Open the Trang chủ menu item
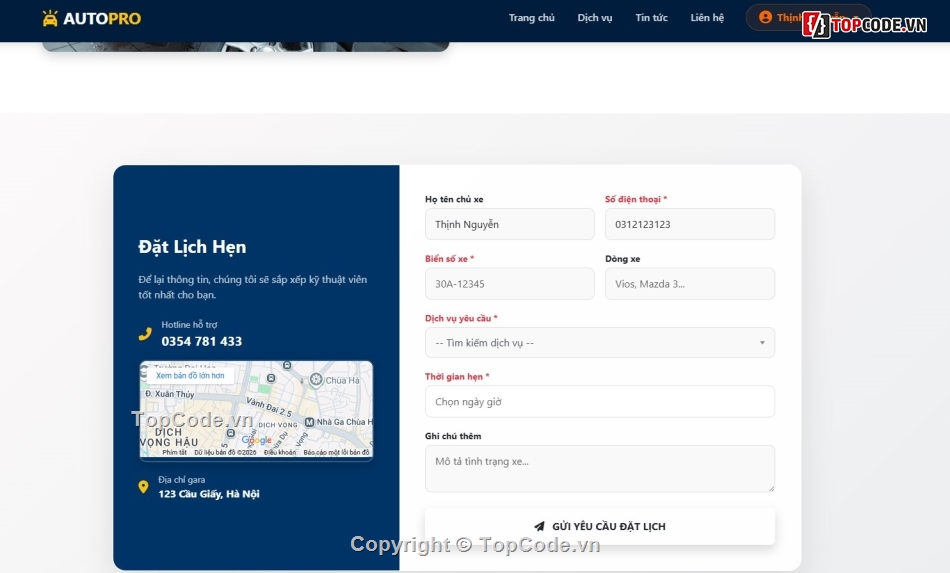 [531, 18]
